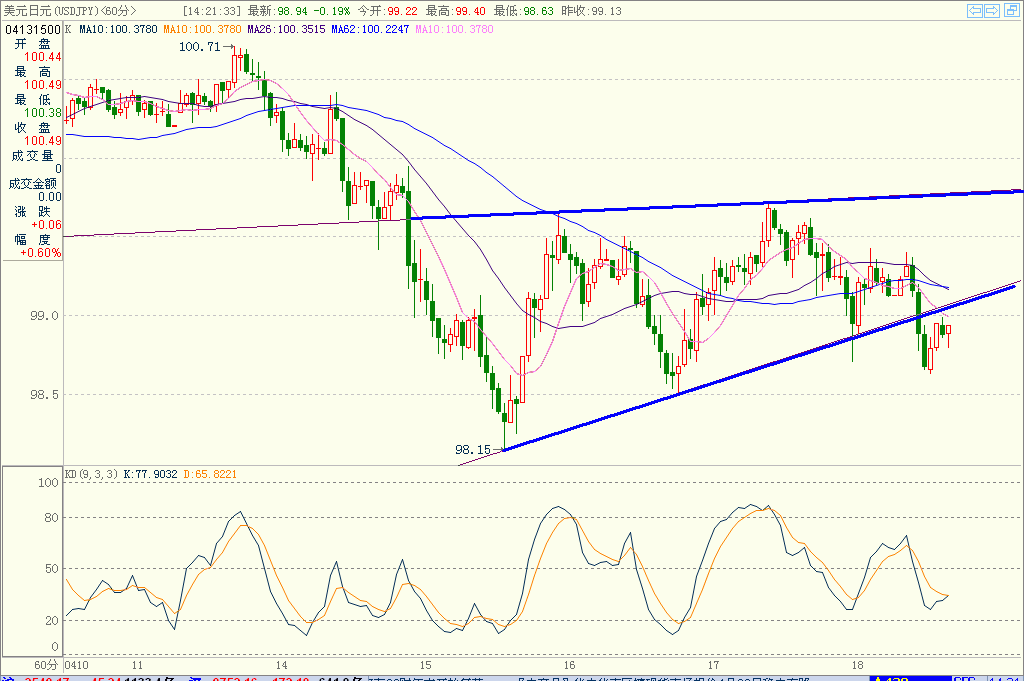Click the 80 level on KD axis
The width and height of the screenshot is (1024, 681).
tap(51, 518)
